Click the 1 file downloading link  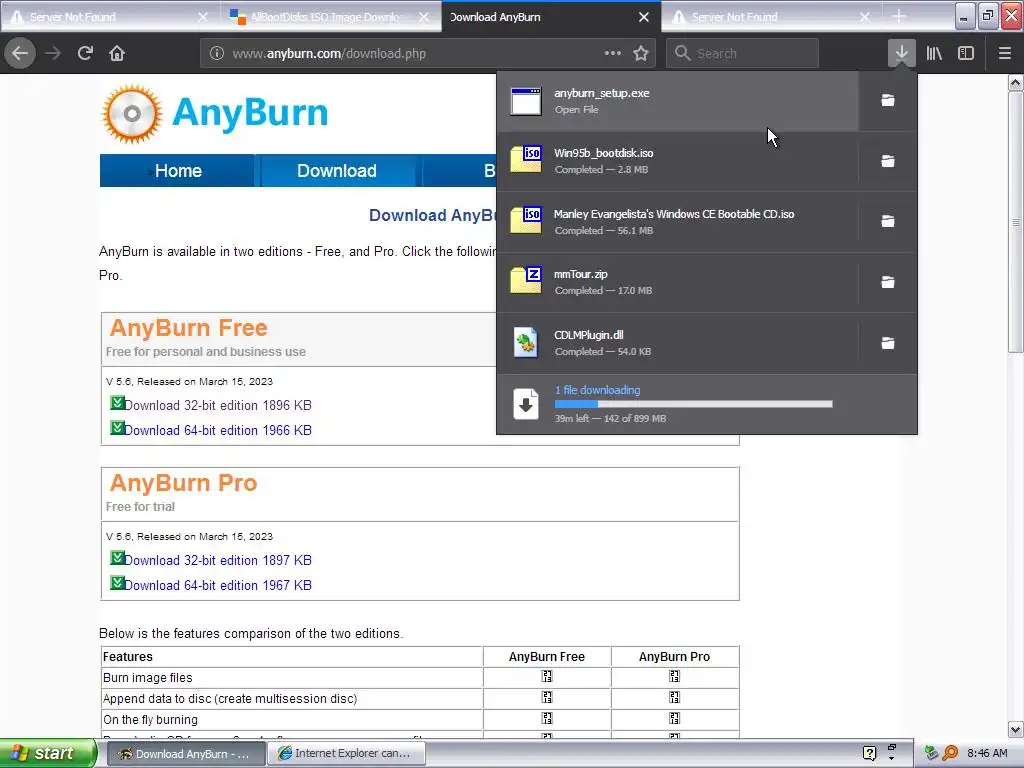pyautogui.click(x=597, y=390)
